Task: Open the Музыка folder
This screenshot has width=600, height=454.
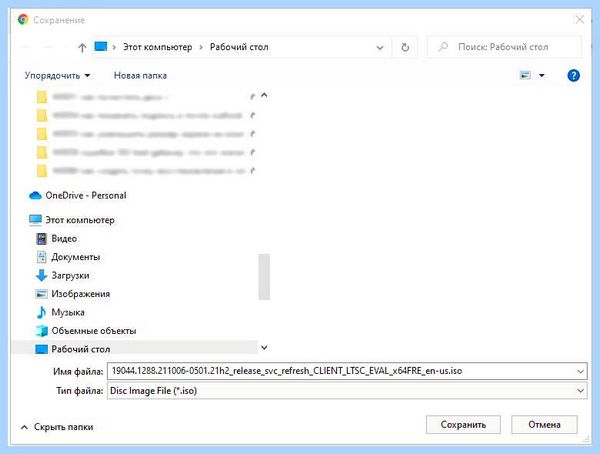Action: click(68, 312)
